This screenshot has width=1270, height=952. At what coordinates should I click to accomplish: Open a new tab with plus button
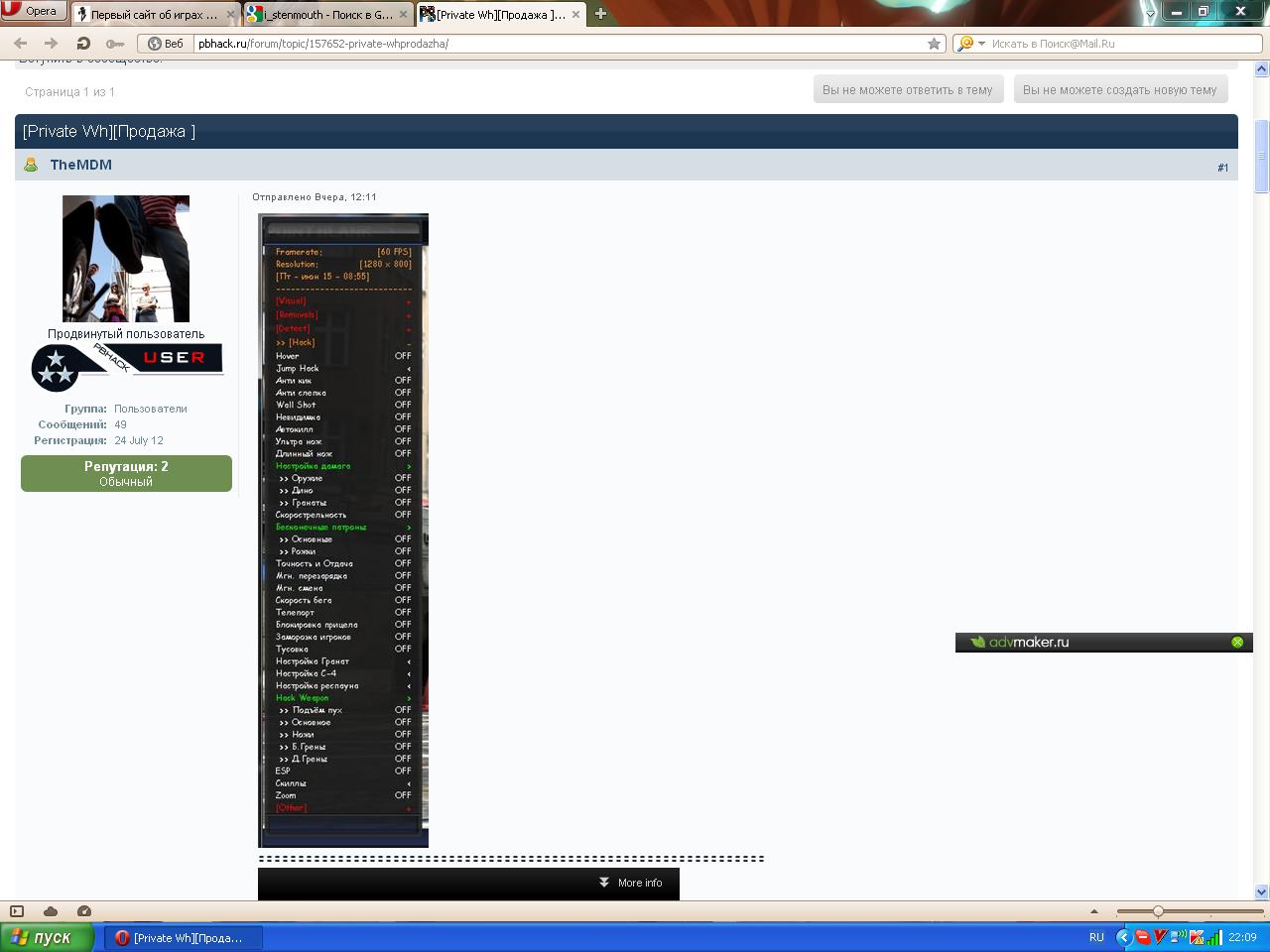(600, 14)
